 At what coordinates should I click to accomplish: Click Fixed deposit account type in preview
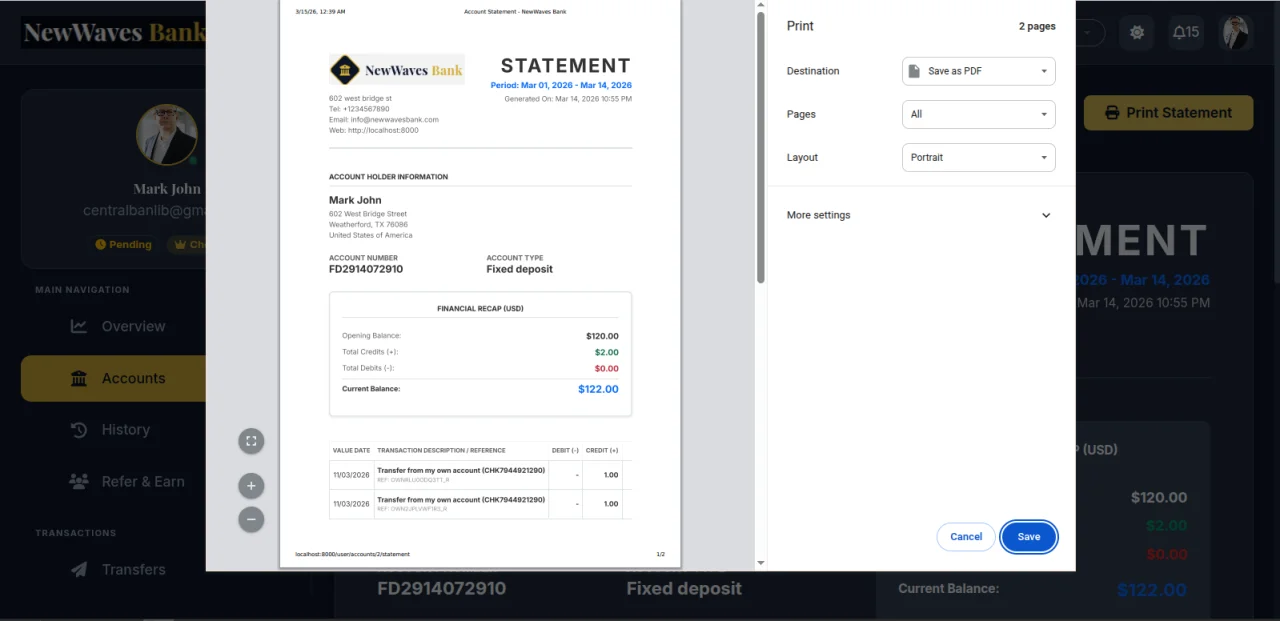coord(519,269)
